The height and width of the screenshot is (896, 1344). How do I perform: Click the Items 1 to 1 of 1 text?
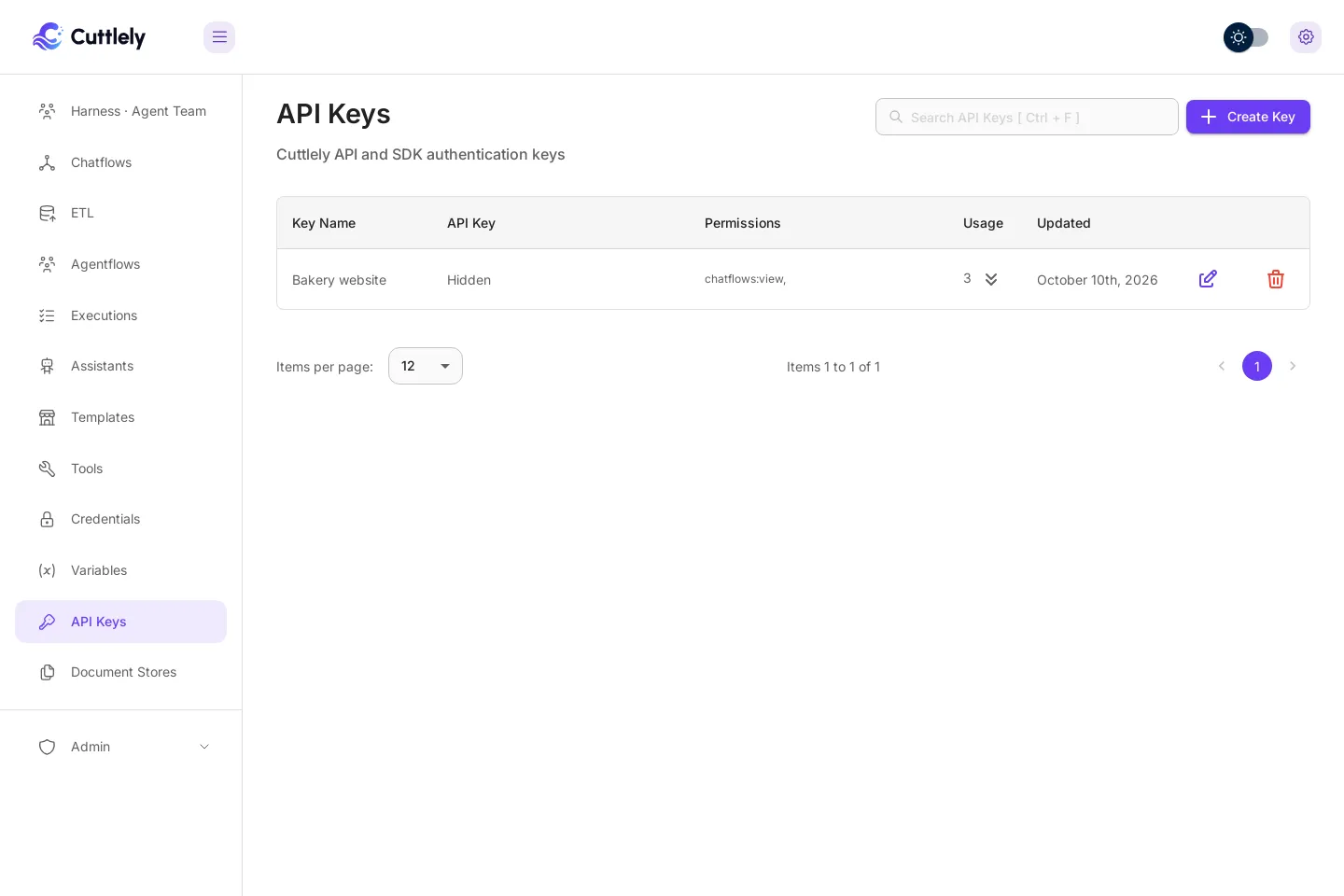click(833, 367)
